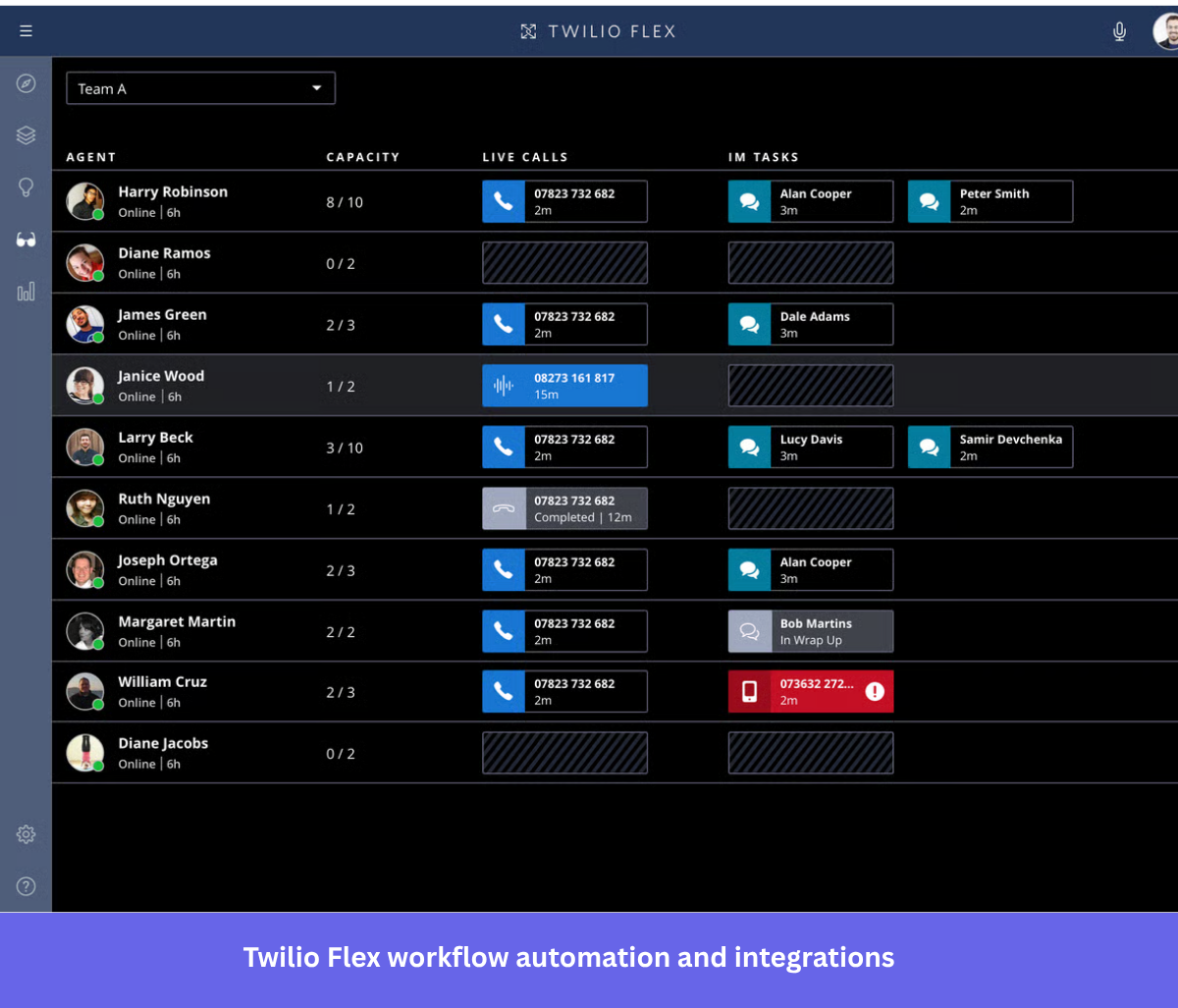The width and height of the screenshot is (1178, 1008).
Task: Click the Twilio Flex logo in the header
Action: [x=597, y=30]
